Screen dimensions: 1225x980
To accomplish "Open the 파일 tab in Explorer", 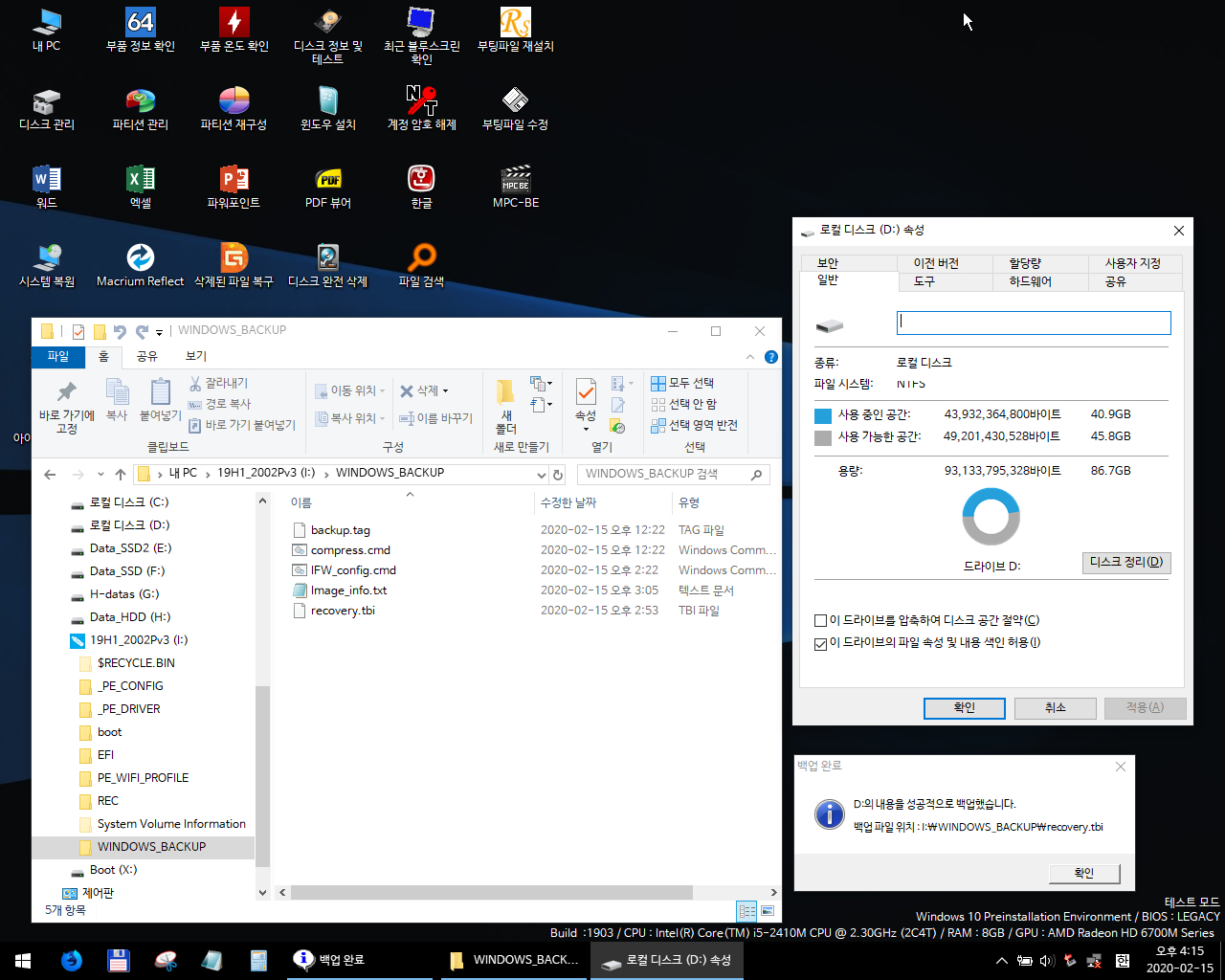I will (58, 356).
